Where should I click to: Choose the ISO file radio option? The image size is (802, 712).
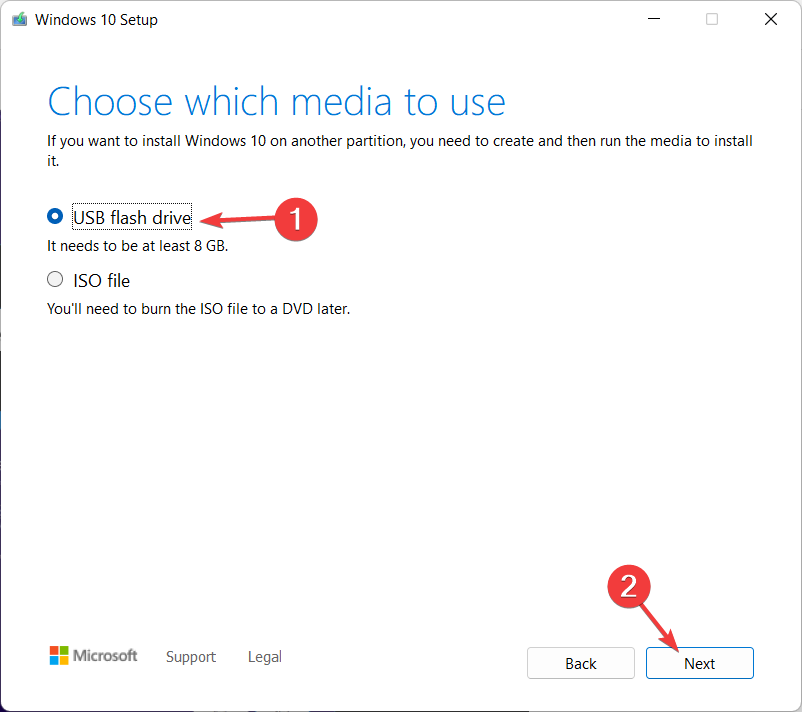(55, 279)
